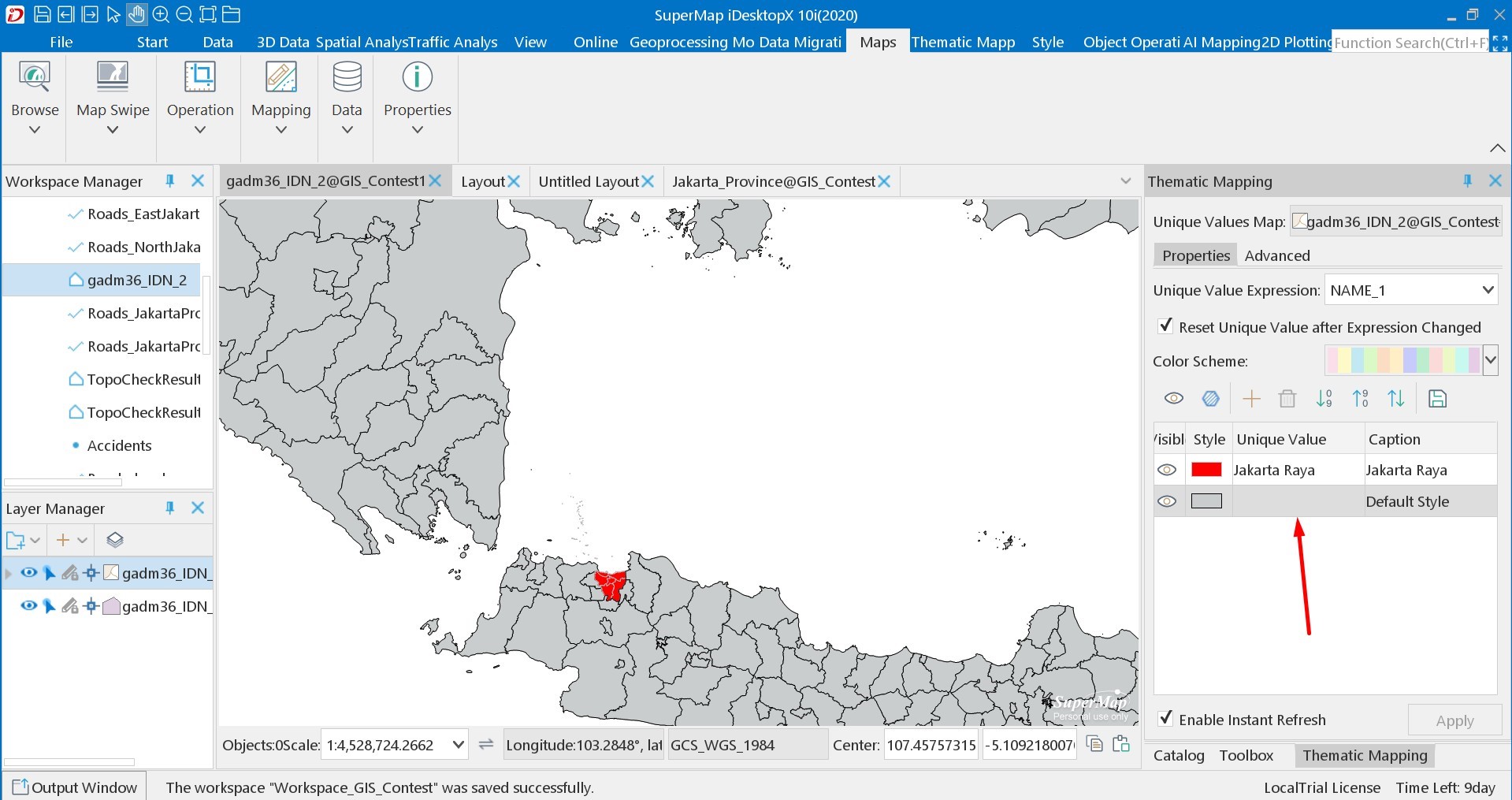
Task: Close the Layer Manager panel
Action: 198,508
